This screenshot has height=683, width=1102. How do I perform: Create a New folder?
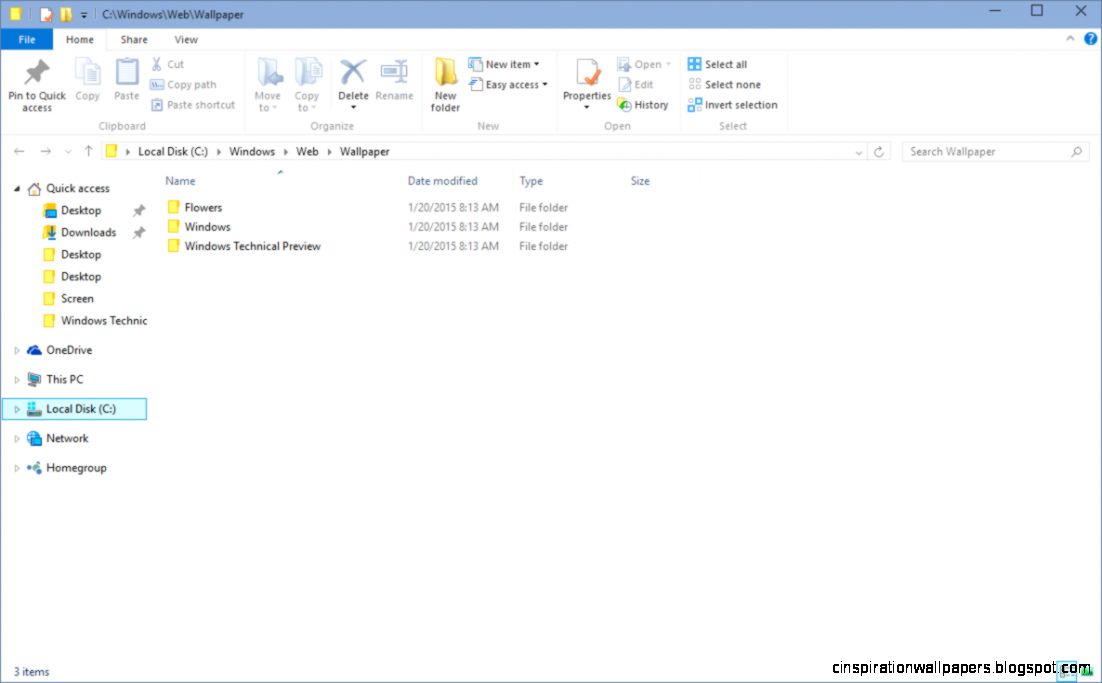[445, 84]
